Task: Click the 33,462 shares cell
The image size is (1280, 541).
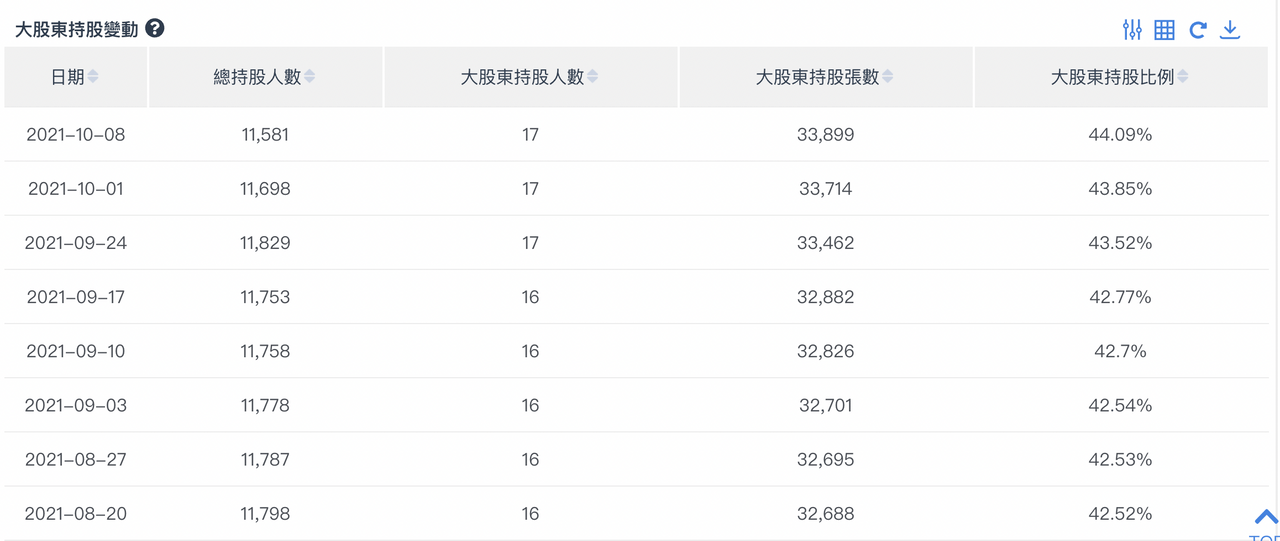Action: coord(826,243)
